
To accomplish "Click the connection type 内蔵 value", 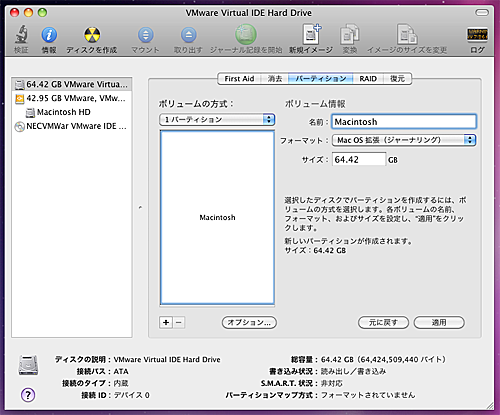I will click(x=121, y=383).
